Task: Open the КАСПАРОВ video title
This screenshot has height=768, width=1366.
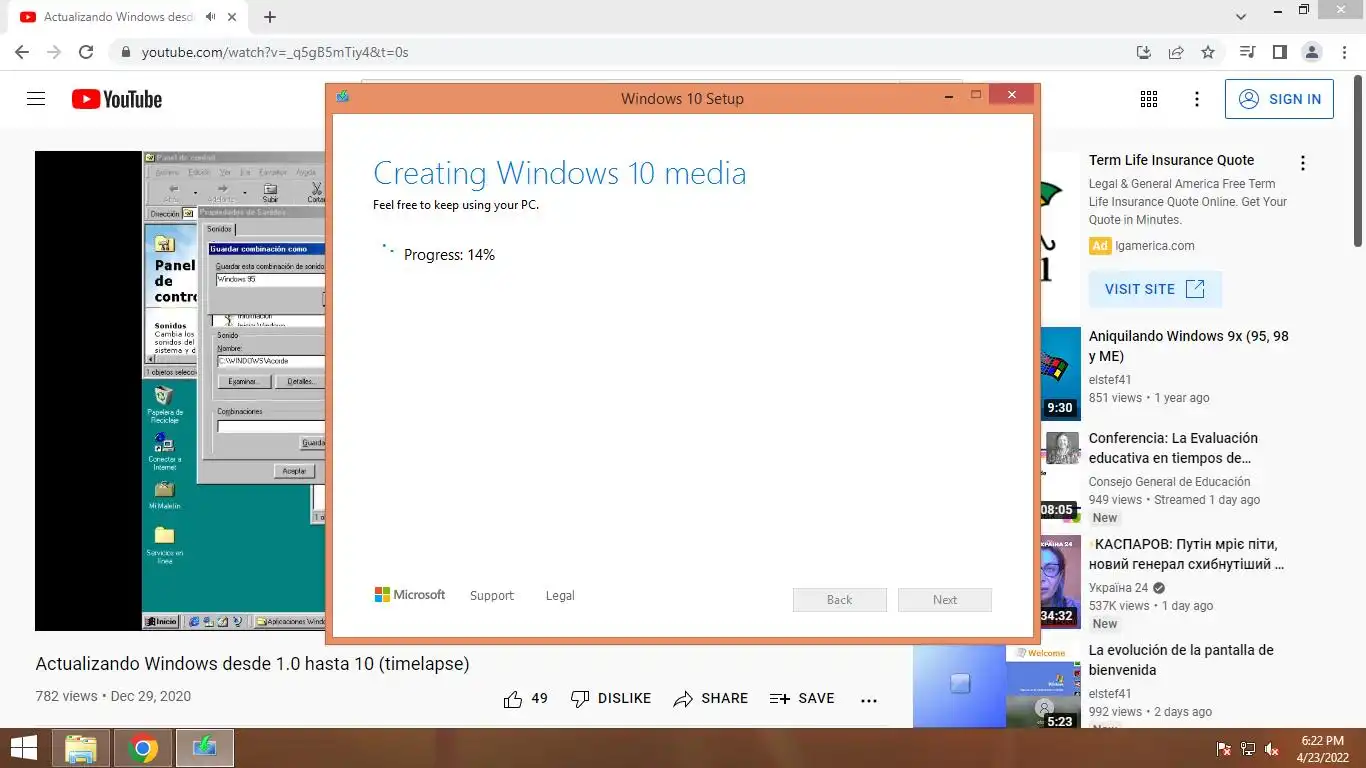Action: 1186,554
